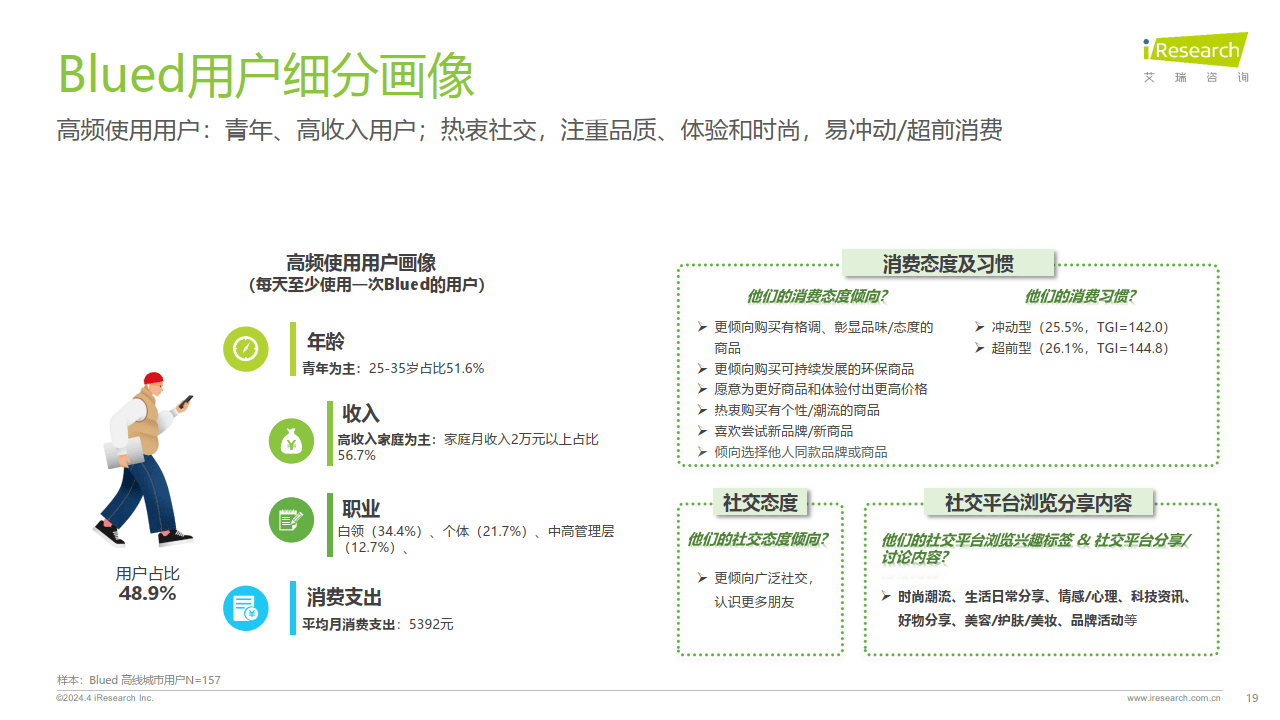Click the 收入 heading

click(361, 413)
